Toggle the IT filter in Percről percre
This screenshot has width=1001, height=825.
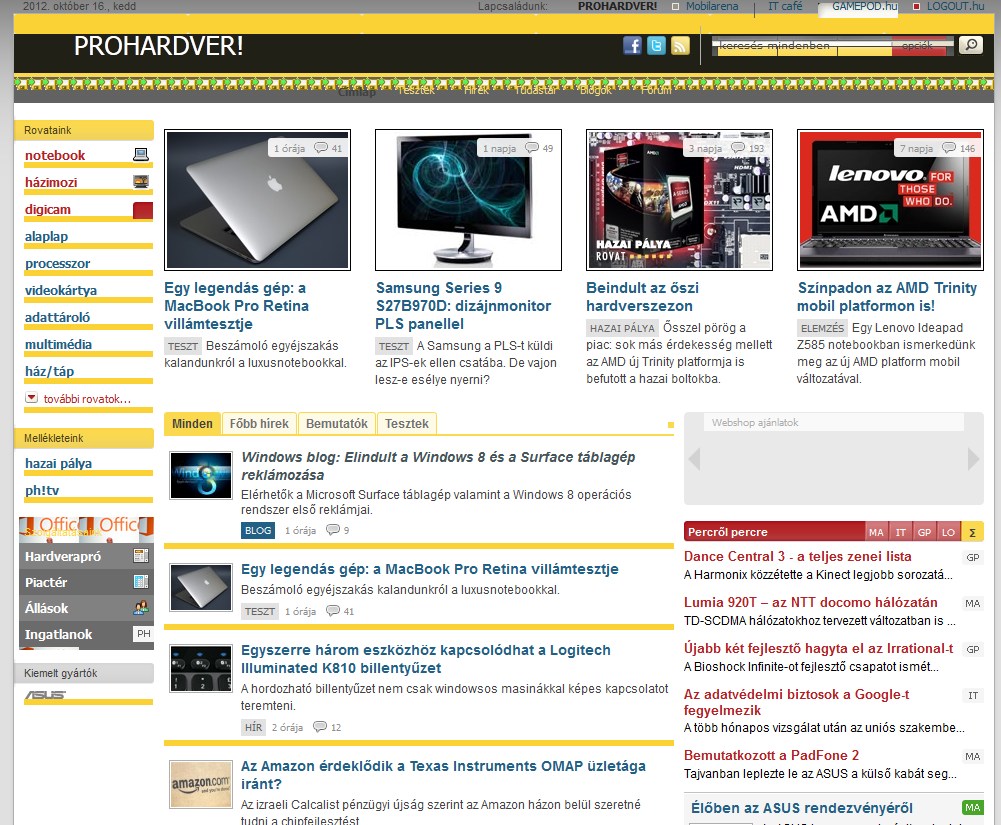point(900,532)
